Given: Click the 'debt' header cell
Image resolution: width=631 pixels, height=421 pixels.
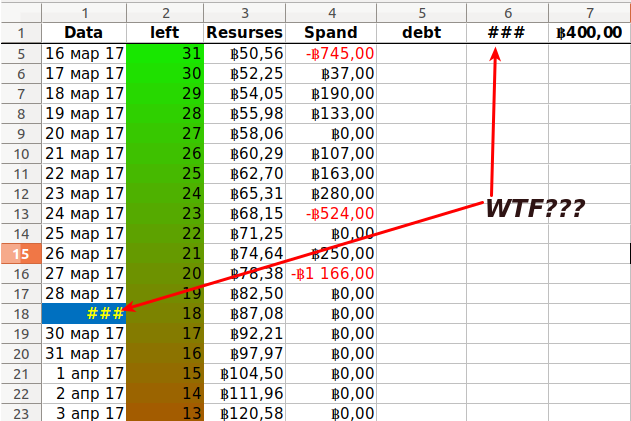Looking at the screenshot, I should coord(421,33).
